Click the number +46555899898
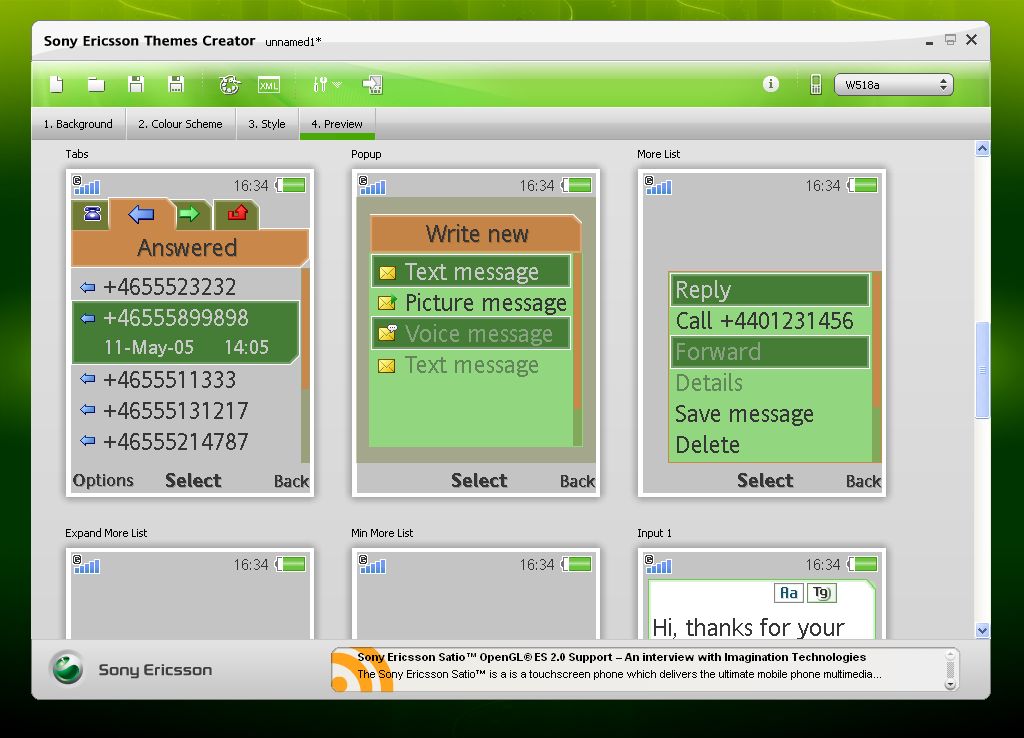Screen dimensions: 1024x738 [x=176, y=318]
